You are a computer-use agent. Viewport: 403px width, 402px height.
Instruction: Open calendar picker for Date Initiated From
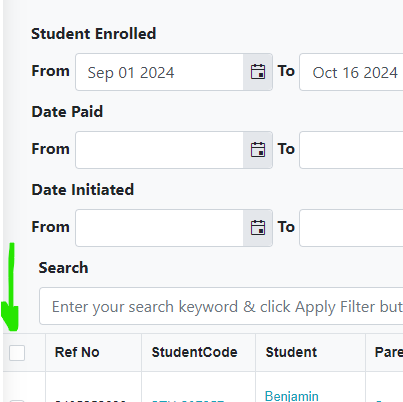tap(258, 228)
